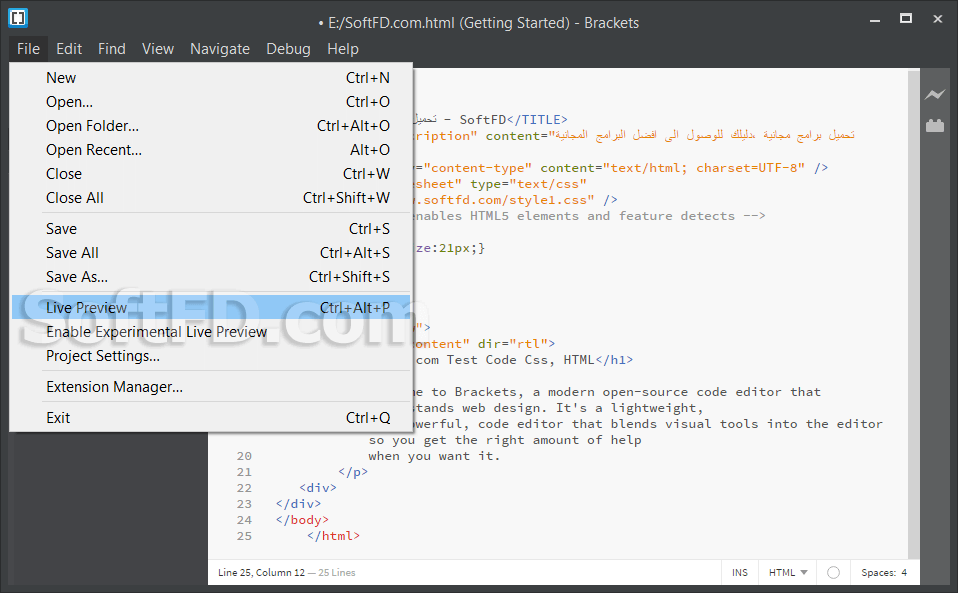The image size is (958, 593).
Task: Click '25 Lines' count in status bar
Action: click(337, 572)
